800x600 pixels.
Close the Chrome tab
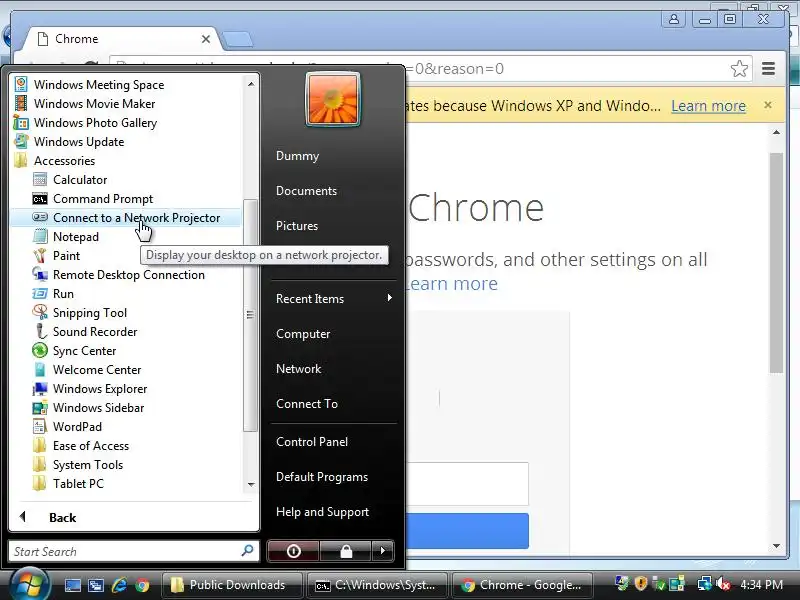coord(206,39)
